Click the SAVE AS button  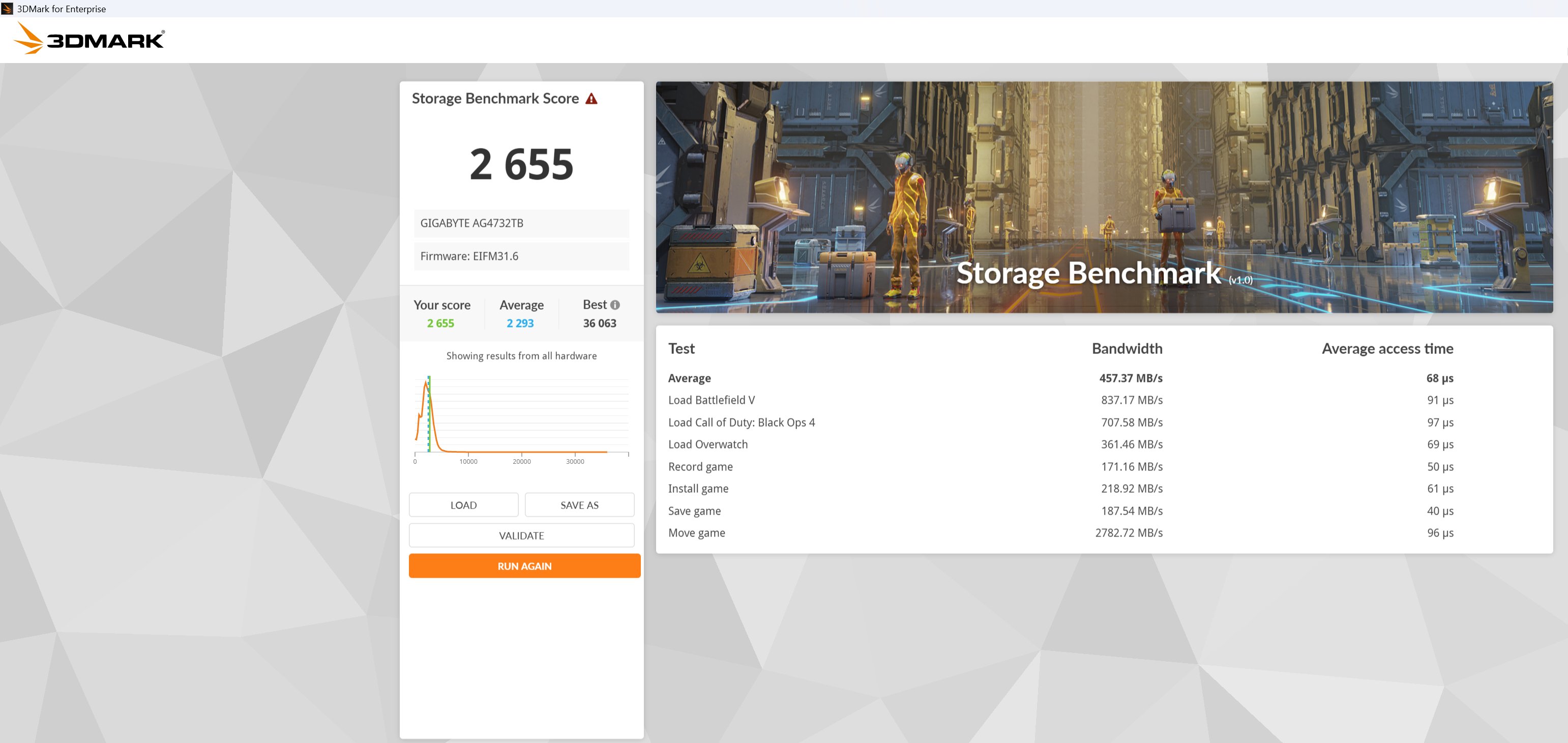tap(579, 505)
